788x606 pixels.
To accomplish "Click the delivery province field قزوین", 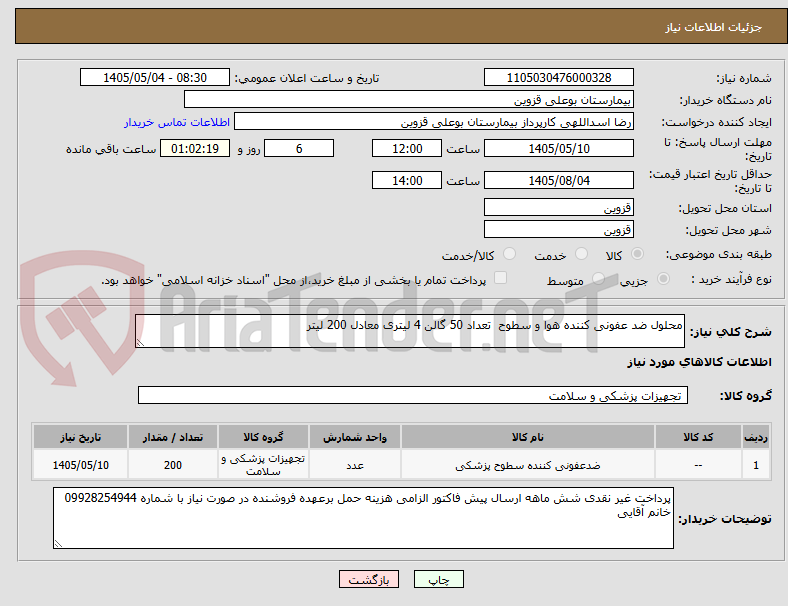I will click(x=558, y=207).
